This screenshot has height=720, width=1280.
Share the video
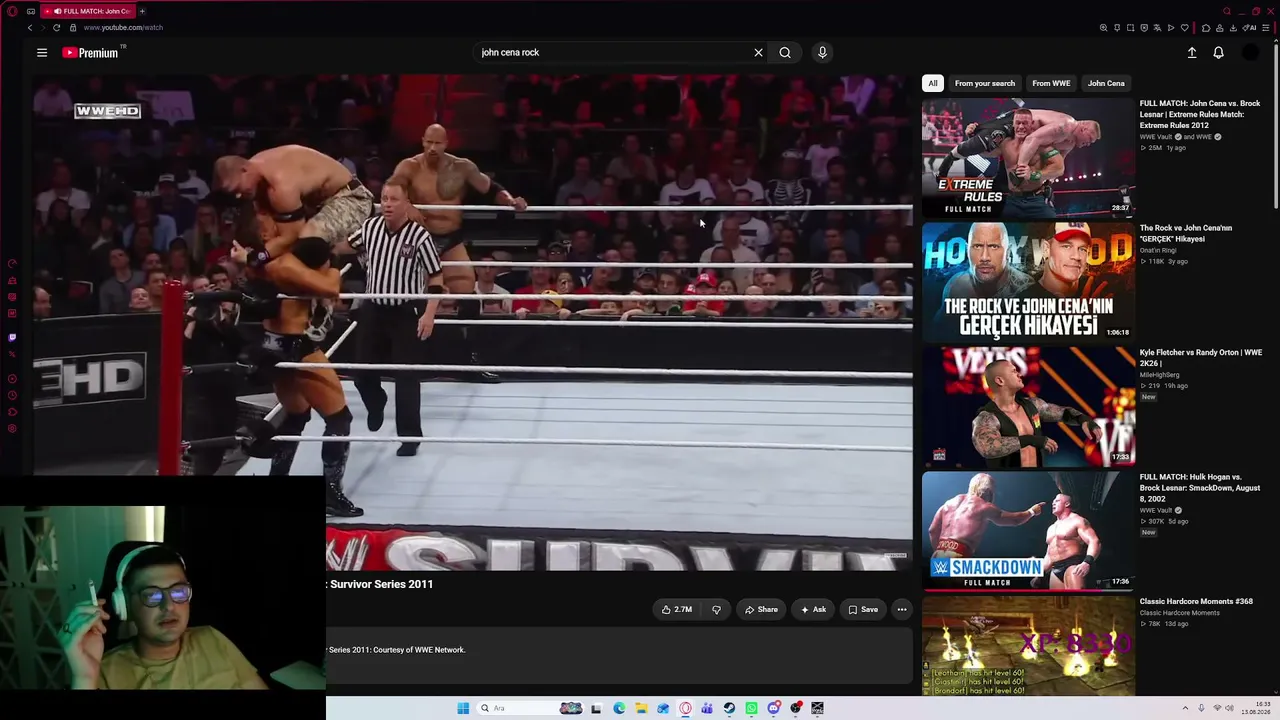click(761, 610)
